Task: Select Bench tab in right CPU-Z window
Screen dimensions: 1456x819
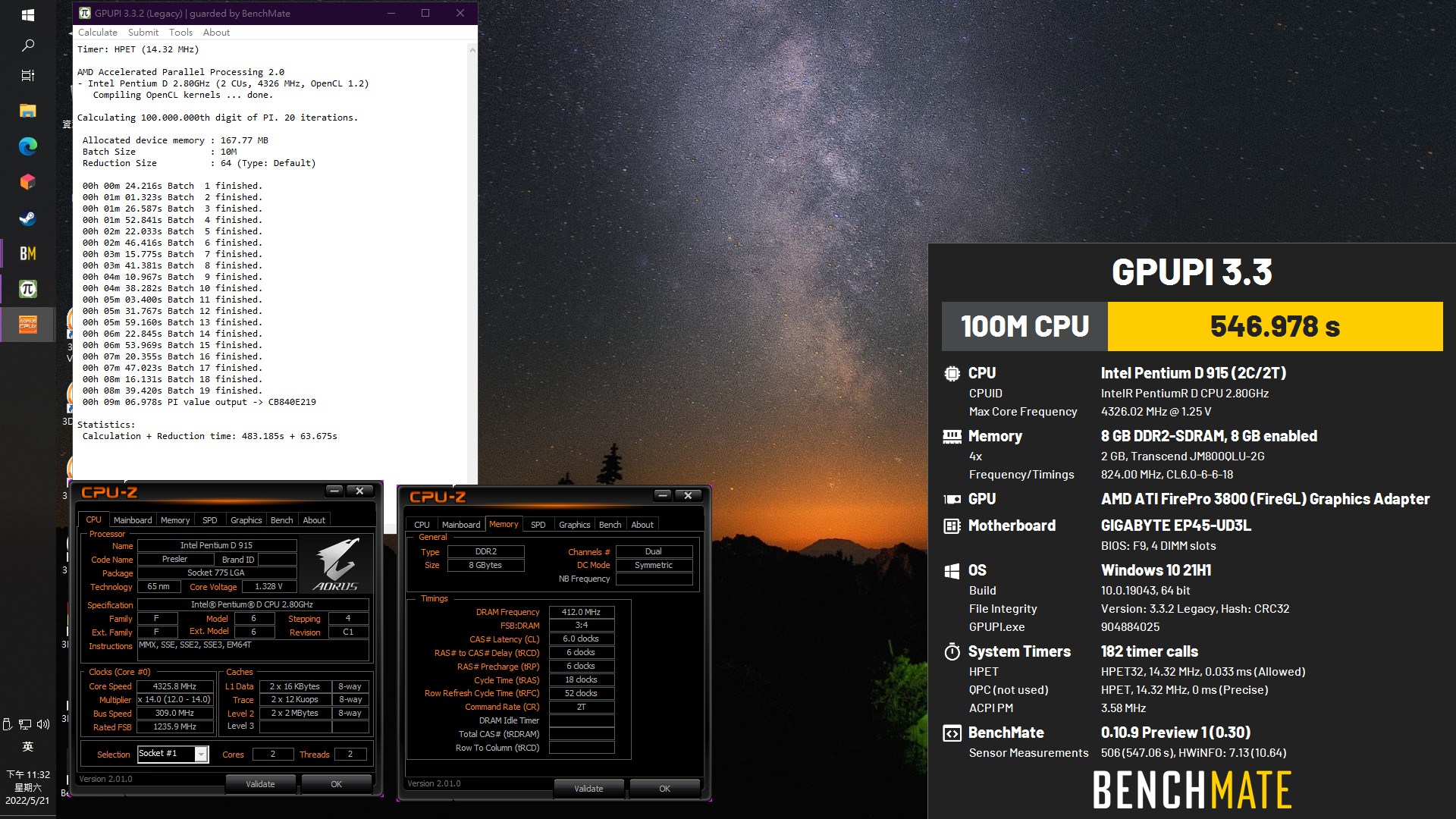Action: tap(610, 525)
